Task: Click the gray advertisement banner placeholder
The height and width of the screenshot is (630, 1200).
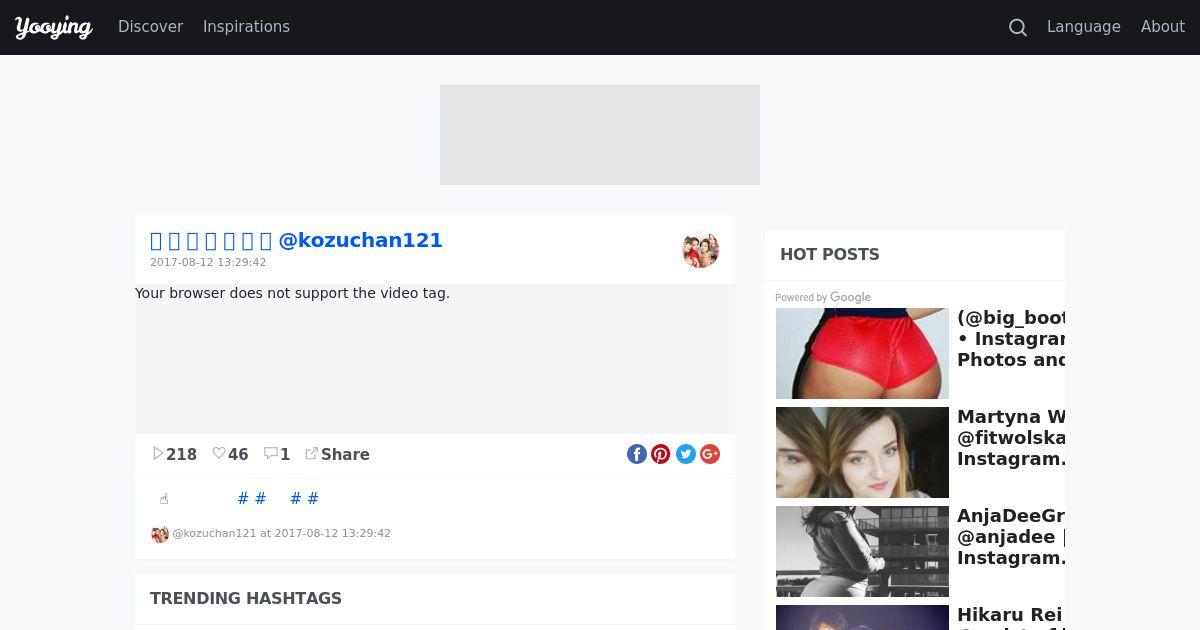Action: coord(600,135)
